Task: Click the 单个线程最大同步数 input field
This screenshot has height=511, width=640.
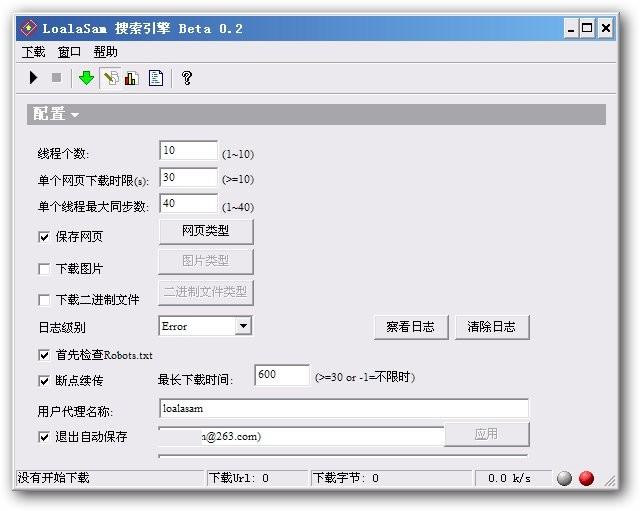Action: click(188, 203)
